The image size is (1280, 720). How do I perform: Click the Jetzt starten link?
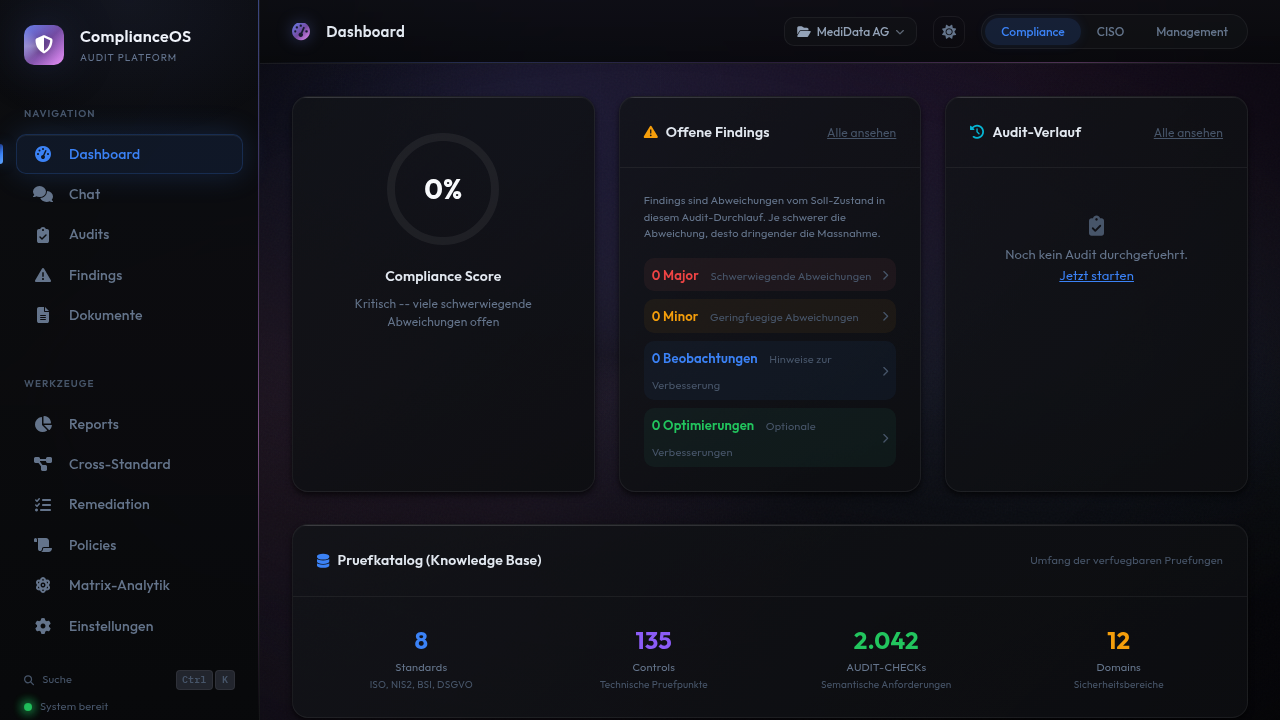(1096, 276)
